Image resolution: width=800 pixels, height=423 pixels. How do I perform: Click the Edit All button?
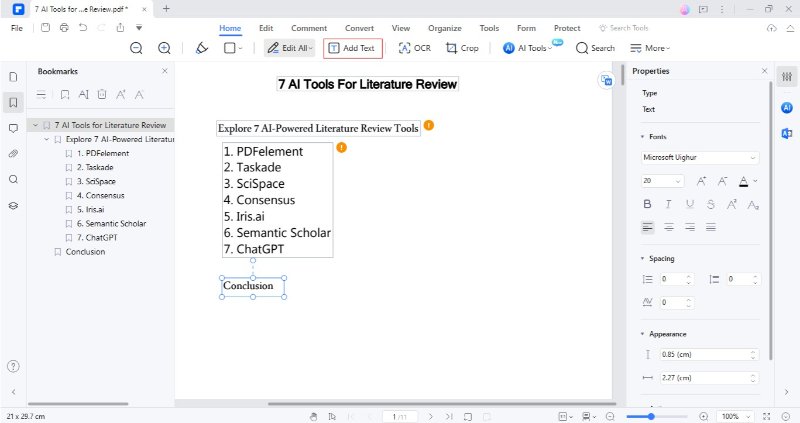[290, 48]
